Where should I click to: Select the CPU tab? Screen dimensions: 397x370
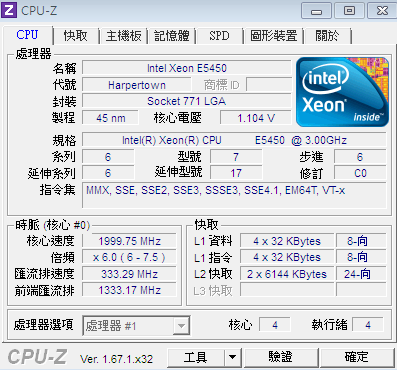[x=28, y=35]
